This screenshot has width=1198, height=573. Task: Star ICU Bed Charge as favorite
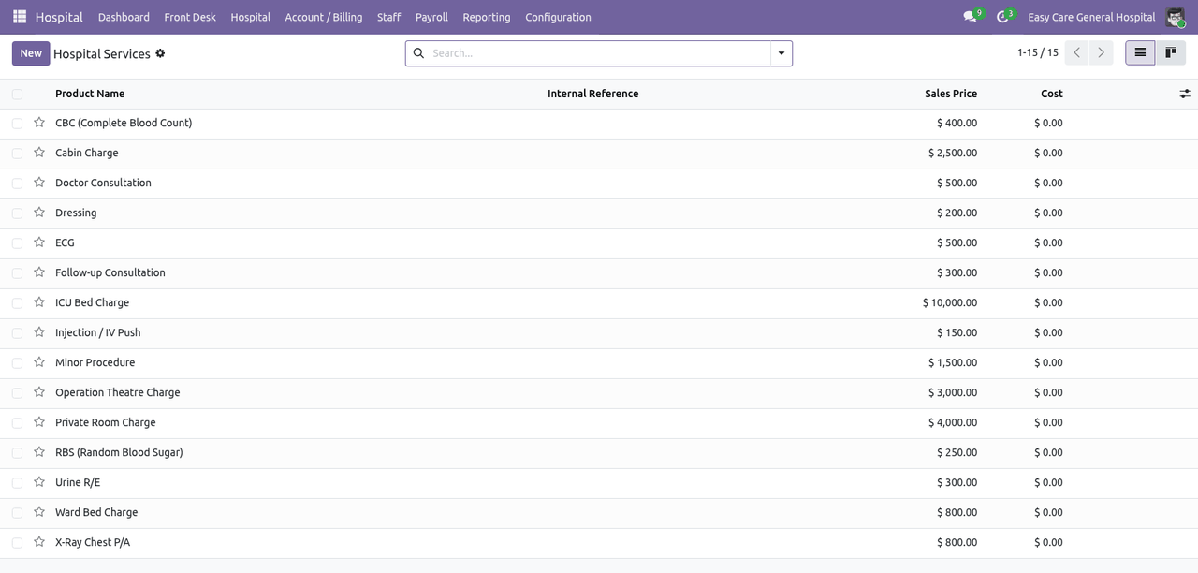click(39, 302)
